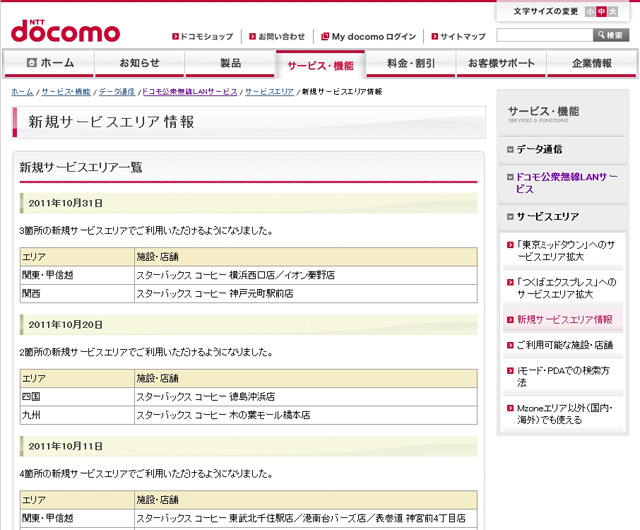This screenshot has height=530, width=640.
Task: Open the 料金・割引 navigation tab
Action: (411, 63)
